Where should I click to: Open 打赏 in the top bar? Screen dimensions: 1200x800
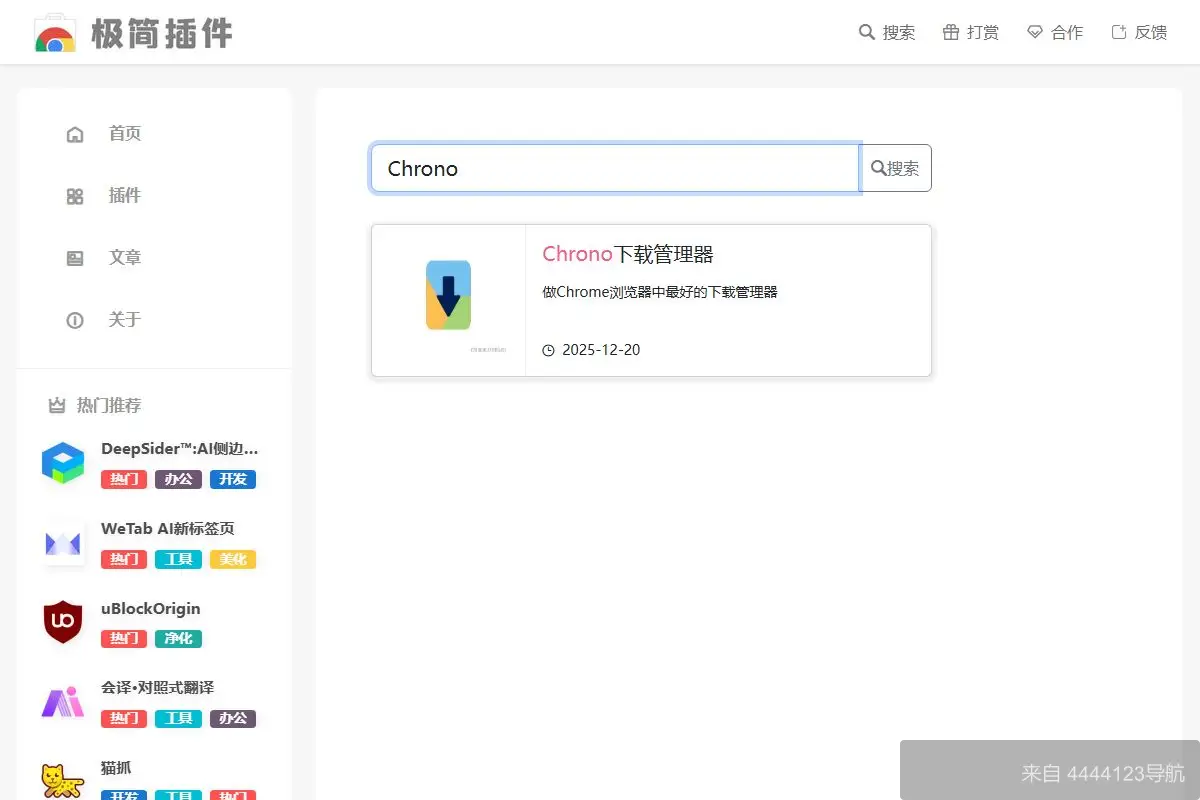tap(971, 32)
